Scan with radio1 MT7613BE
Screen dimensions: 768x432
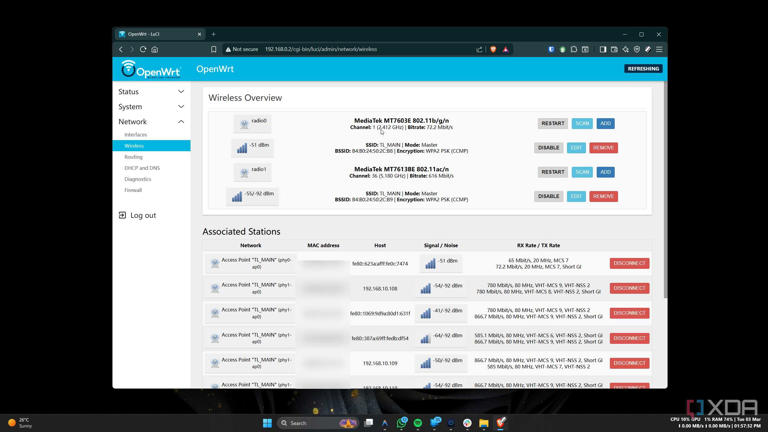[582, 172]
